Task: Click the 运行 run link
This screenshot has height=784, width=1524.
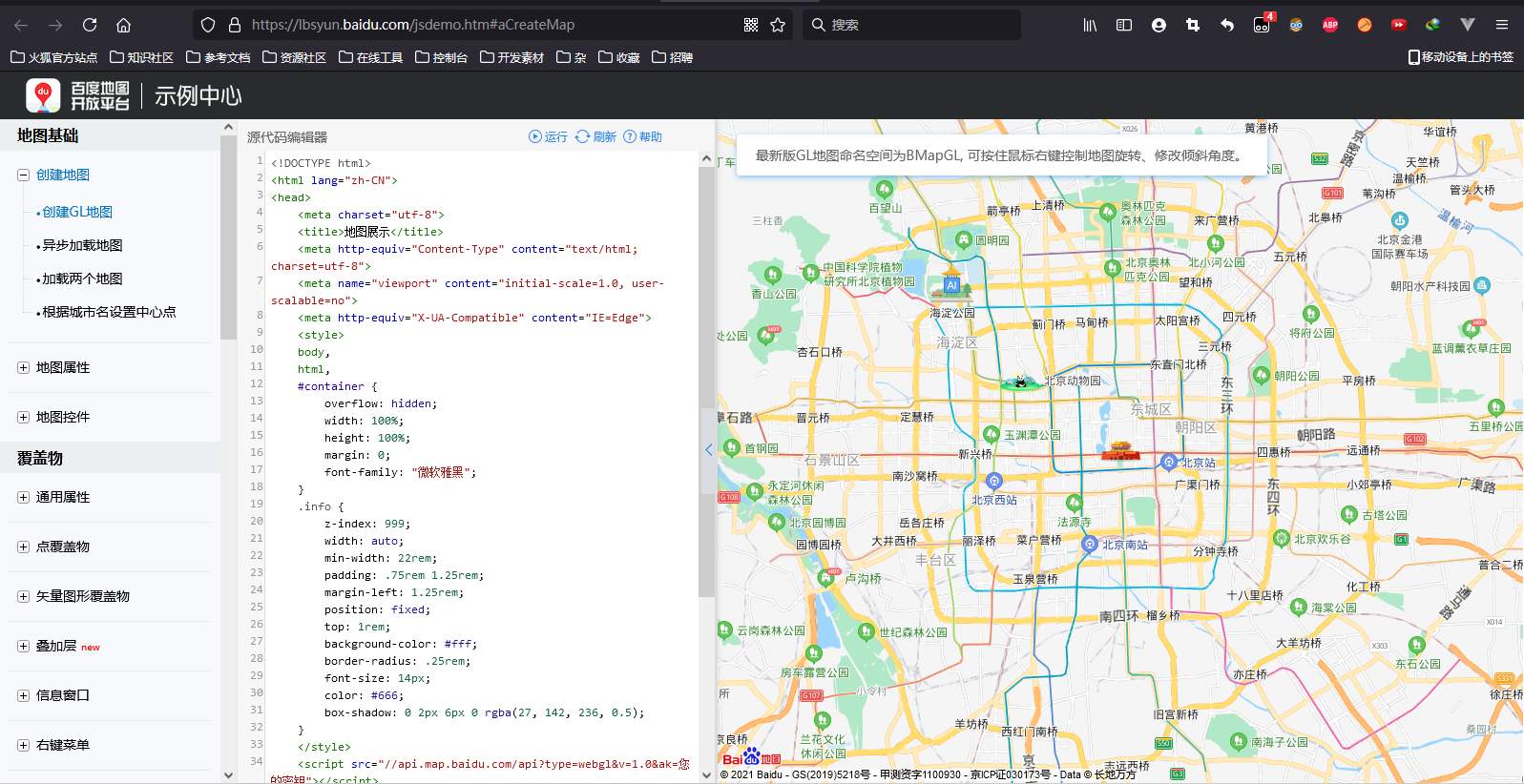Action: click(556, 136)
